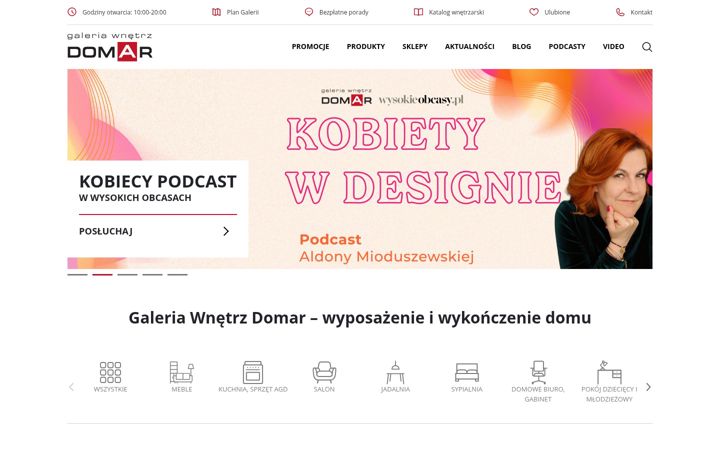
Task: Select the Jadalnia dining table icon
Action: 395,372
